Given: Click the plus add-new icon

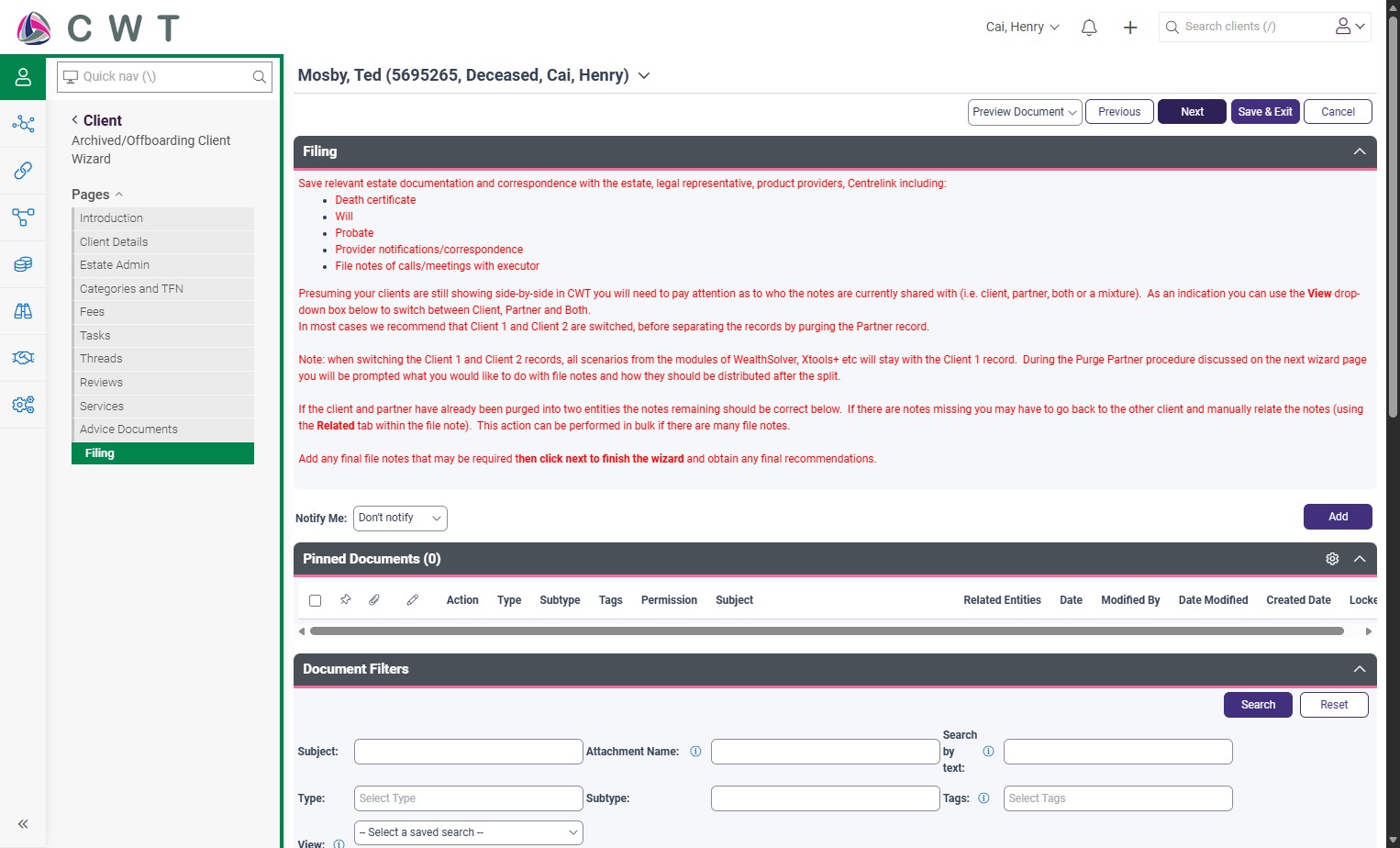Looking at the screenshot, I should 1130,28.
